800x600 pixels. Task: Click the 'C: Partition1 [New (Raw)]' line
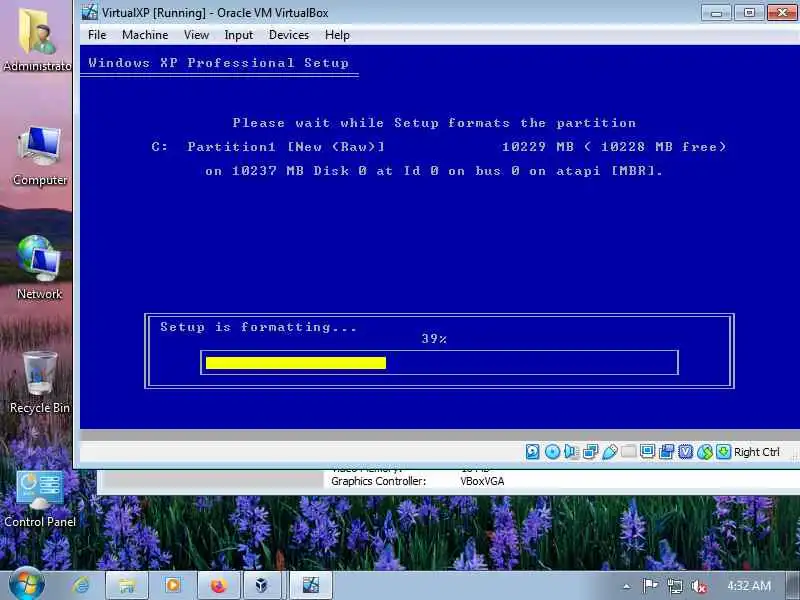coord(268,147)
